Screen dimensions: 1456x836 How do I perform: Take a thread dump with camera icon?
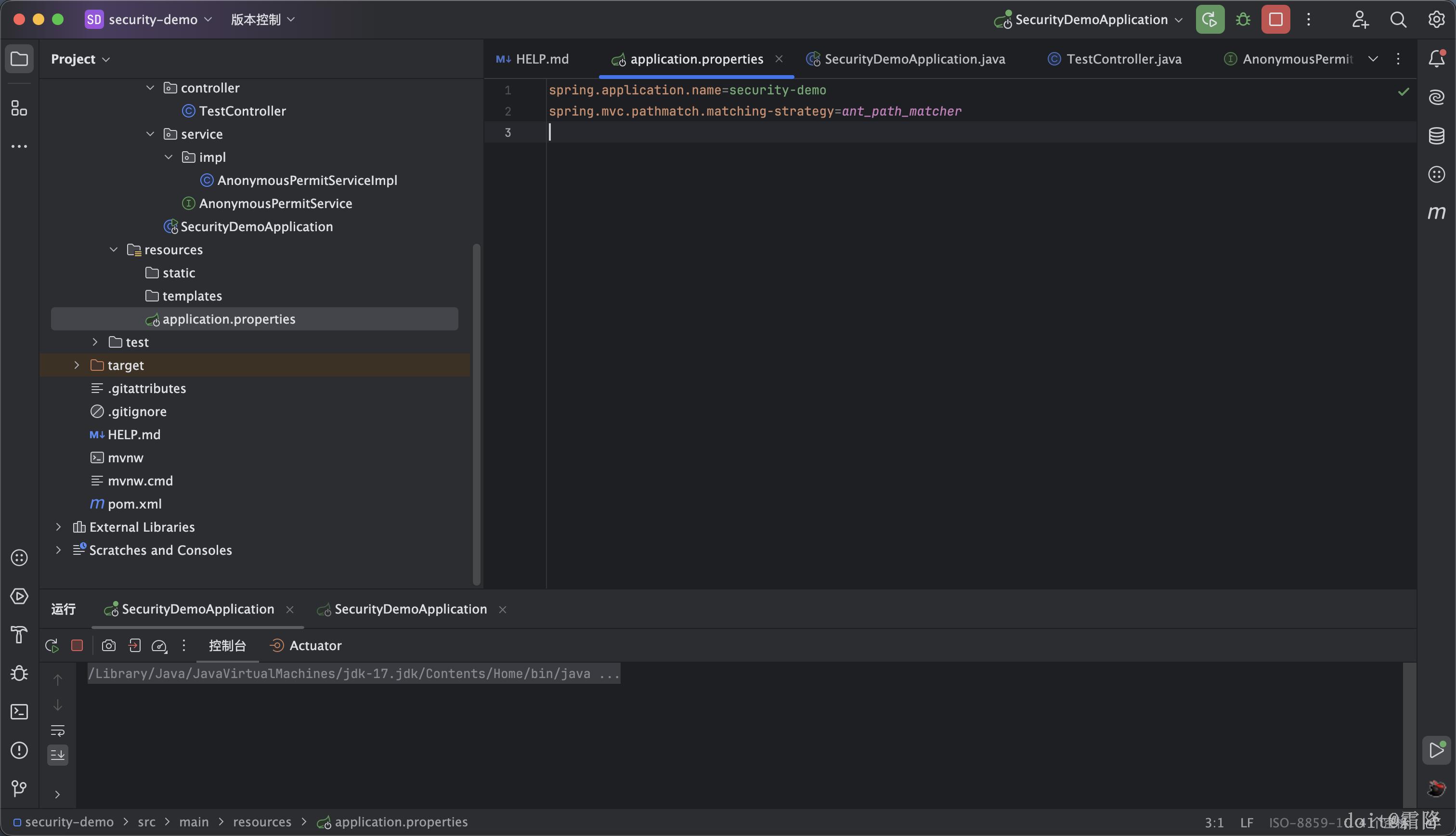point(108,646)
